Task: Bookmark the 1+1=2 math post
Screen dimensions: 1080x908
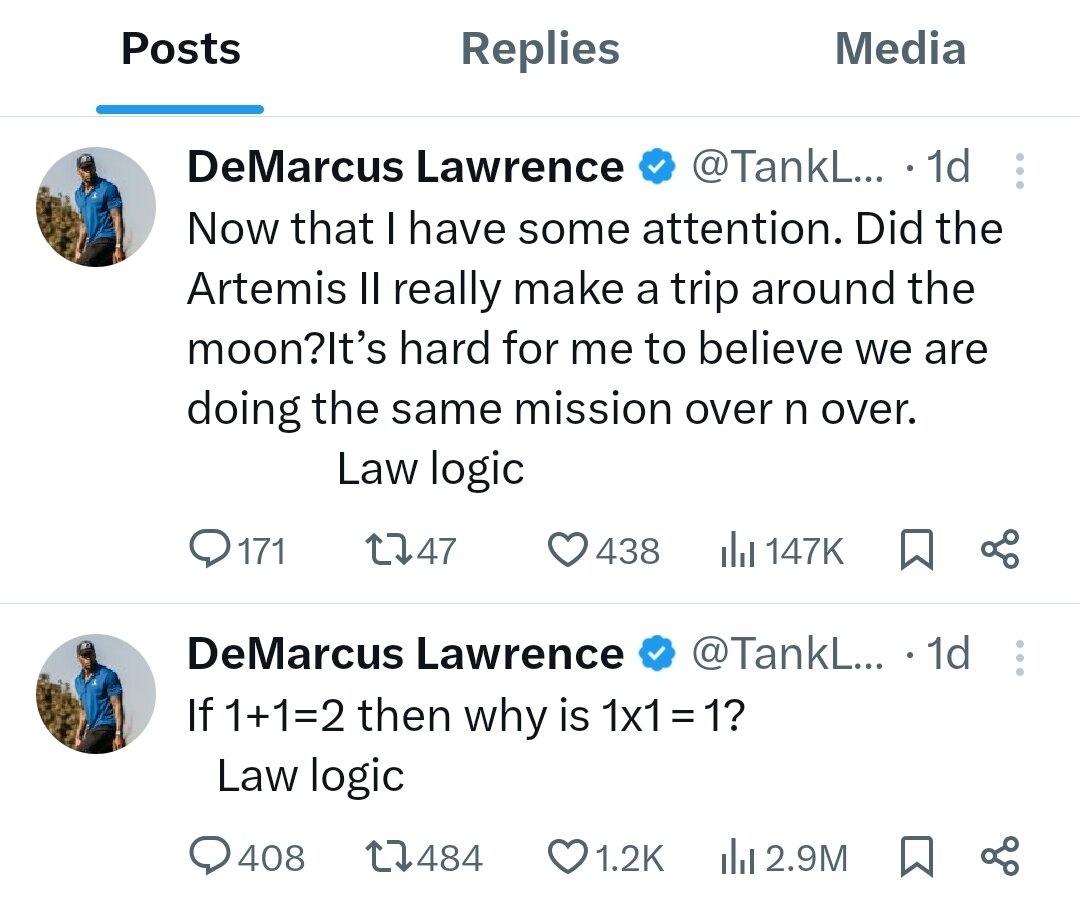Action: pyautogui.click(x=916, y=857)
